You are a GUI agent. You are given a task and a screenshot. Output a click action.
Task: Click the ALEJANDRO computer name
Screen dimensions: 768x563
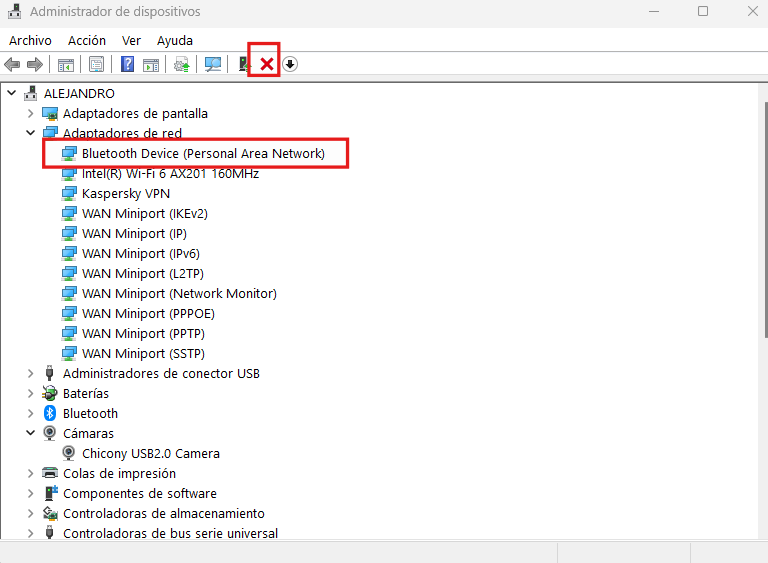pyautogui.click(x=79, y=93)
